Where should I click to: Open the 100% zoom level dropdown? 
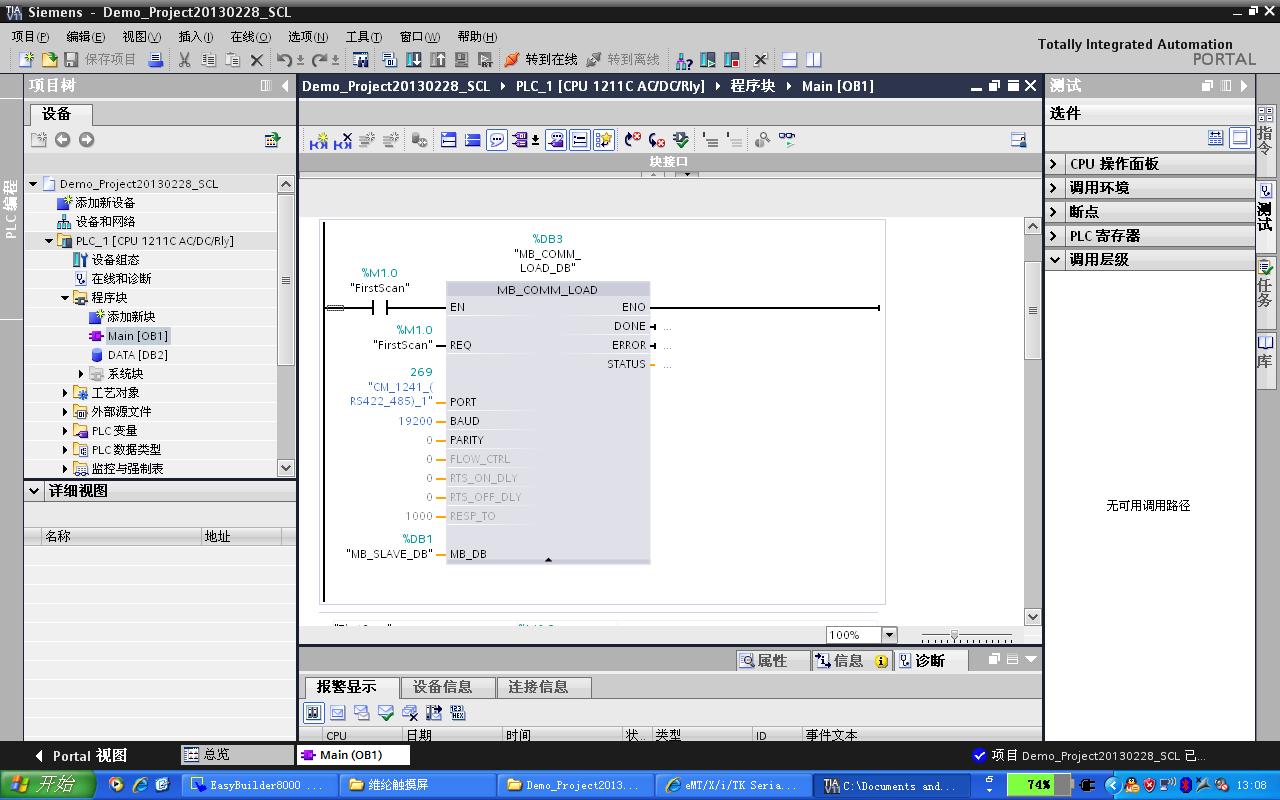click(888, 635)
